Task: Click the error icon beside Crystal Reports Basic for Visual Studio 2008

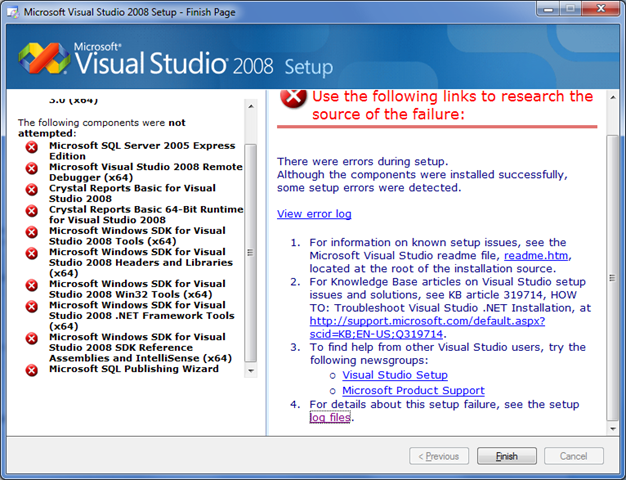Action: click(x=32, y=190)
